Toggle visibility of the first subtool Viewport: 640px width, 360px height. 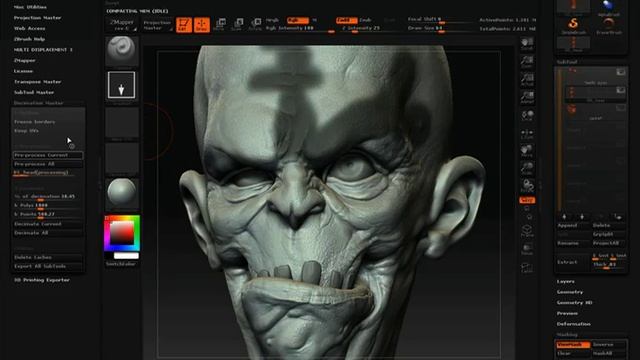(620, 72)
